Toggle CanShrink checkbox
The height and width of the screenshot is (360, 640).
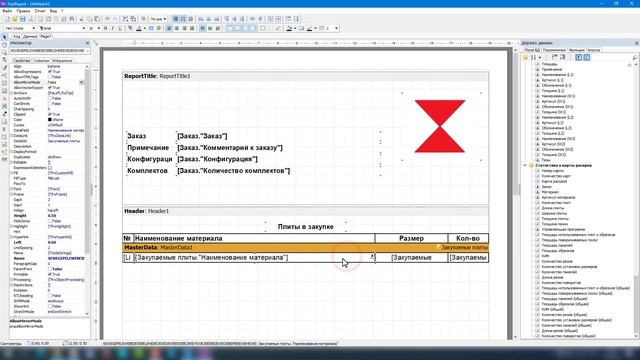point(50,104)
